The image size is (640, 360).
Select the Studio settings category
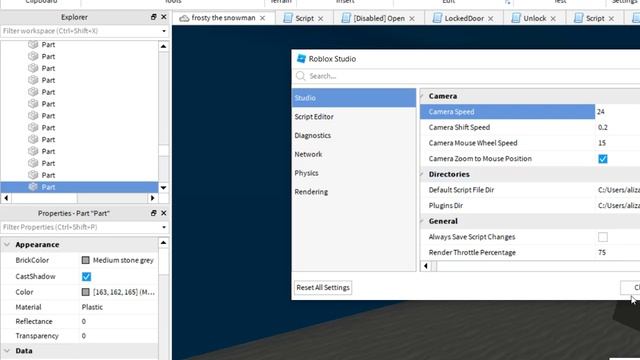[354, 98]
